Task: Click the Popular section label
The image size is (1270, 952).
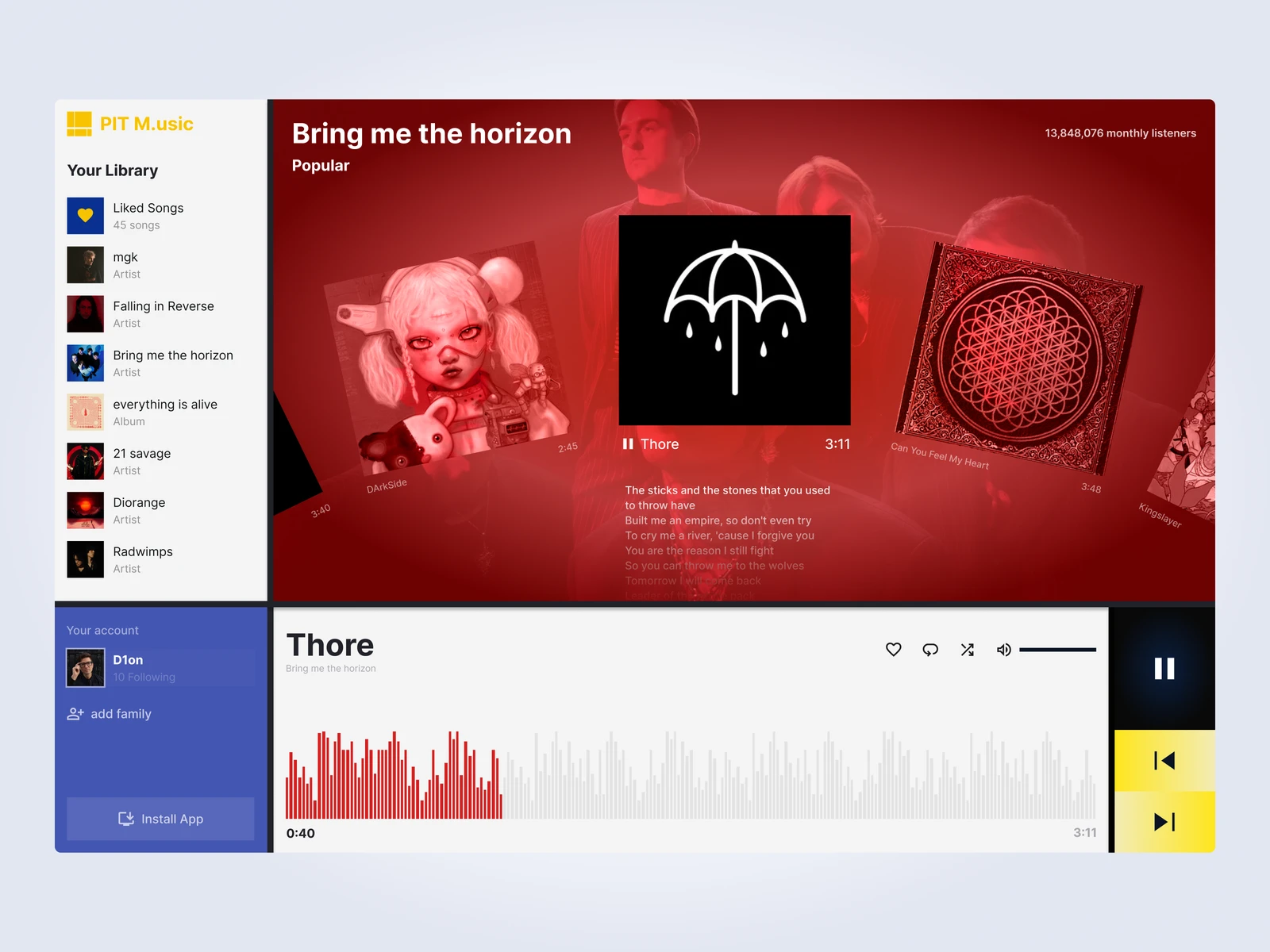Action: click(321, 166)
